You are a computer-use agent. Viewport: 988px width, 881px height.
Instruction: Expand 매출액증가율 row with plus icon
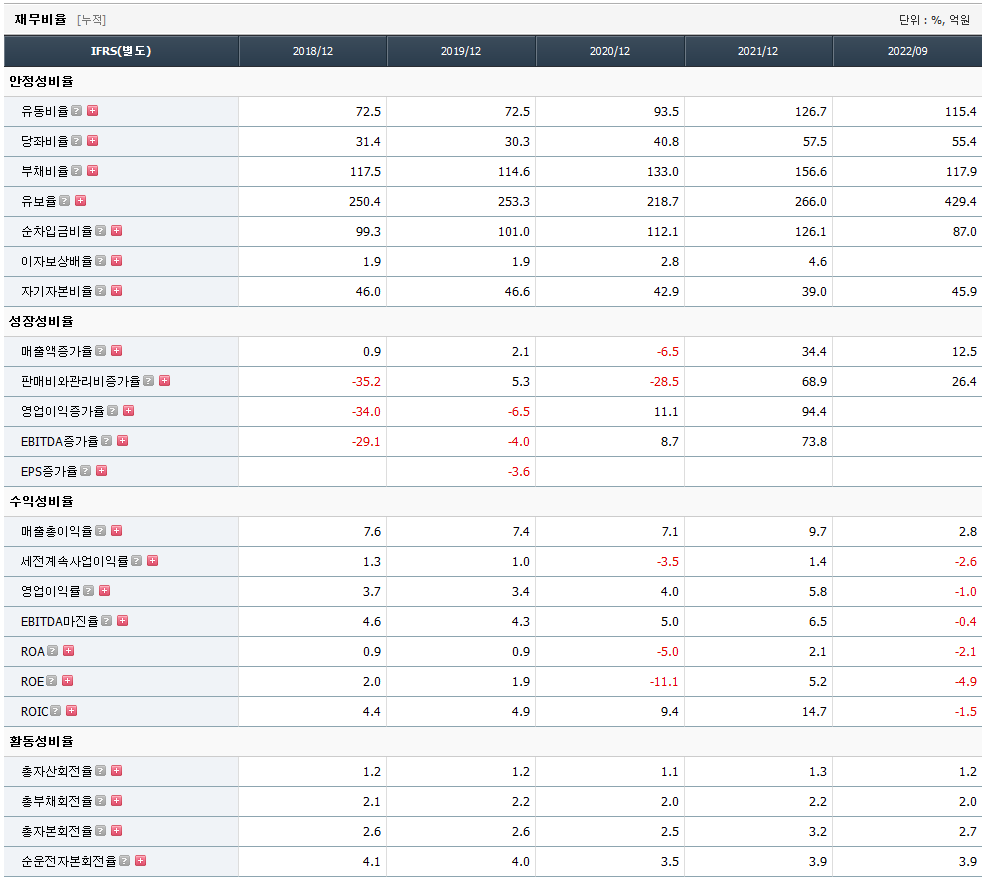pyautogui.click(x=117, y=351)
